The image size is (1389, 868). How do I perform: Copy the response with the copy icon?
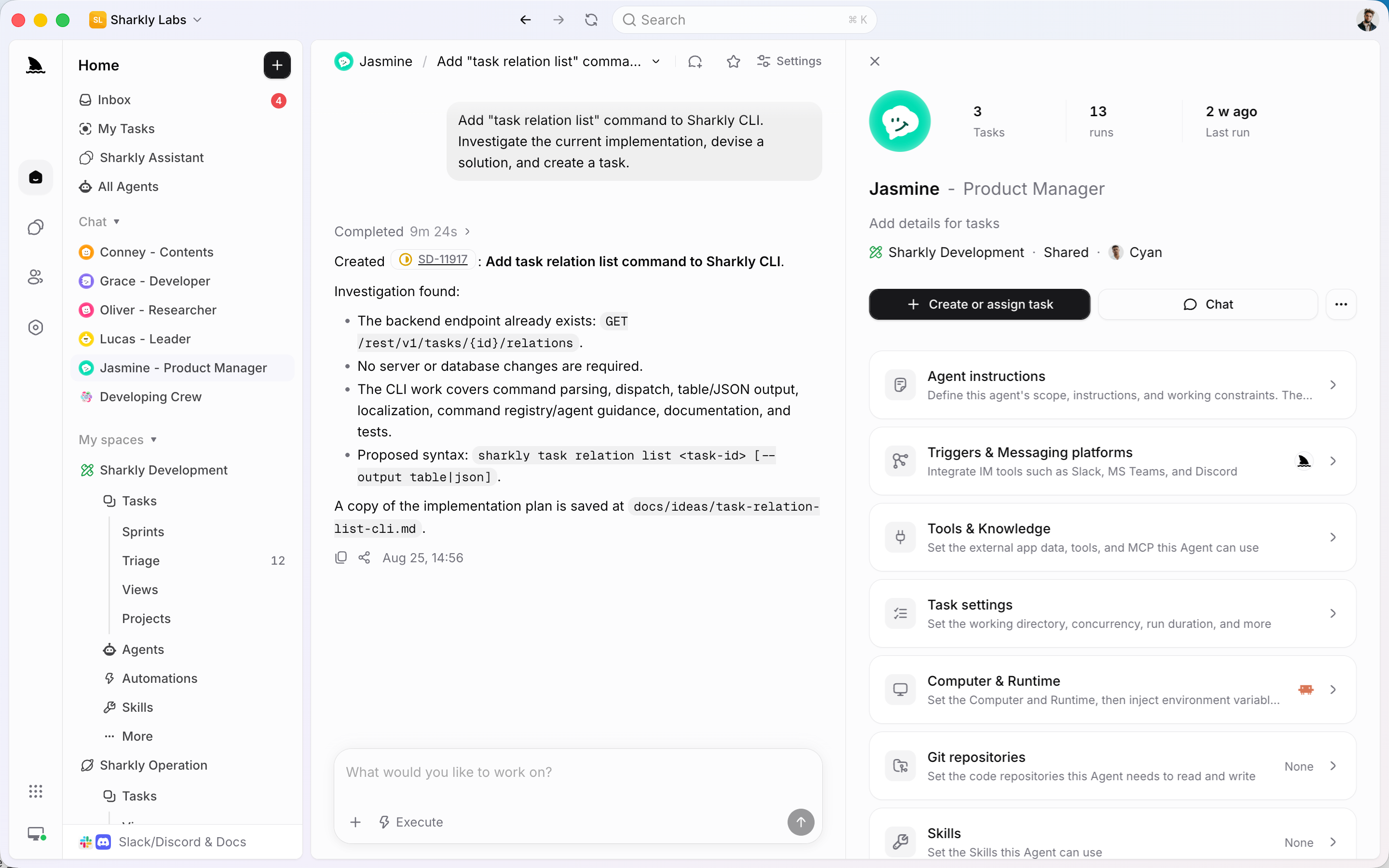[341, 557]
